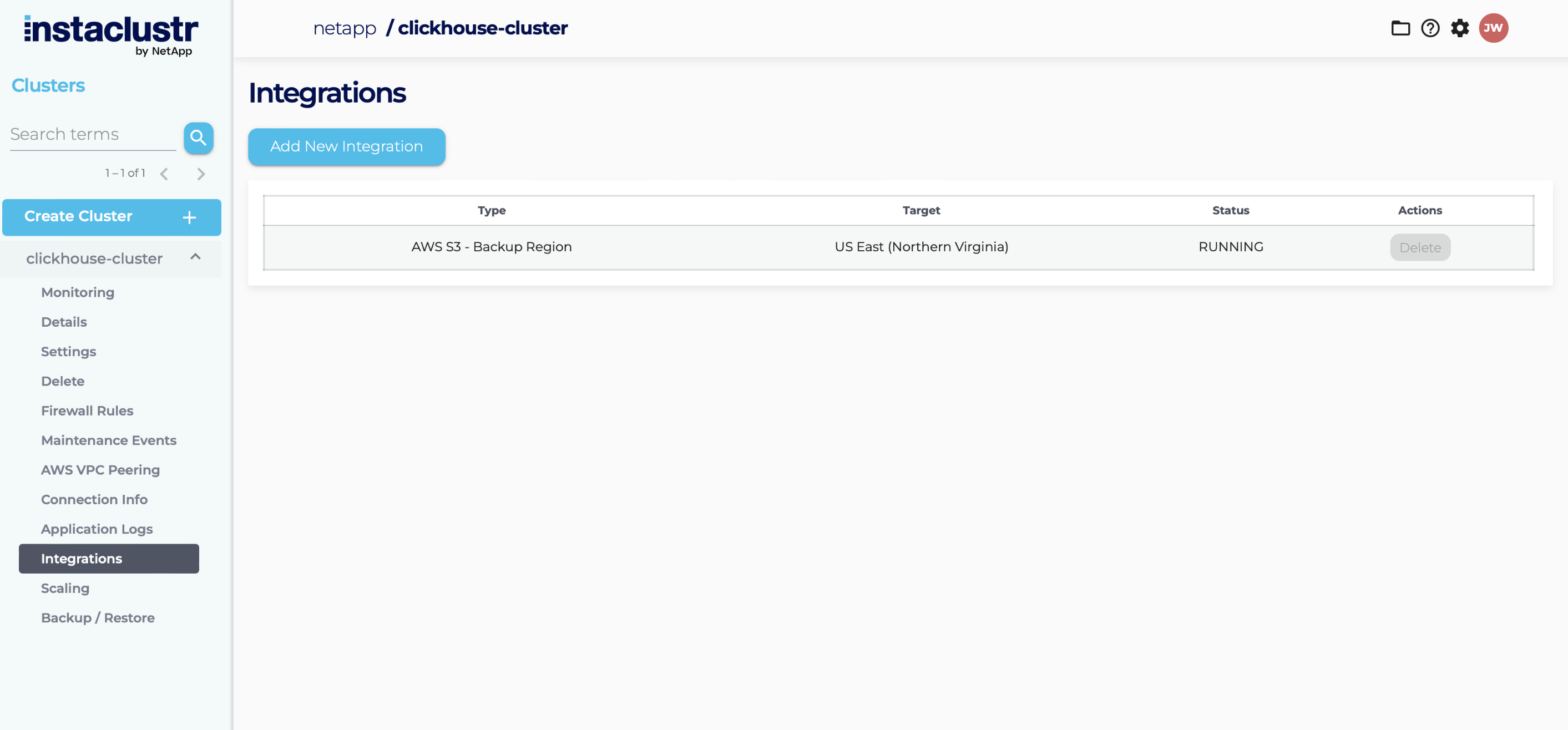Screen dimensions: 1568x730
Task: Collapse the clickhouse-cluster tree chevron
Action: pyautogui.click(x=195, y=257)
